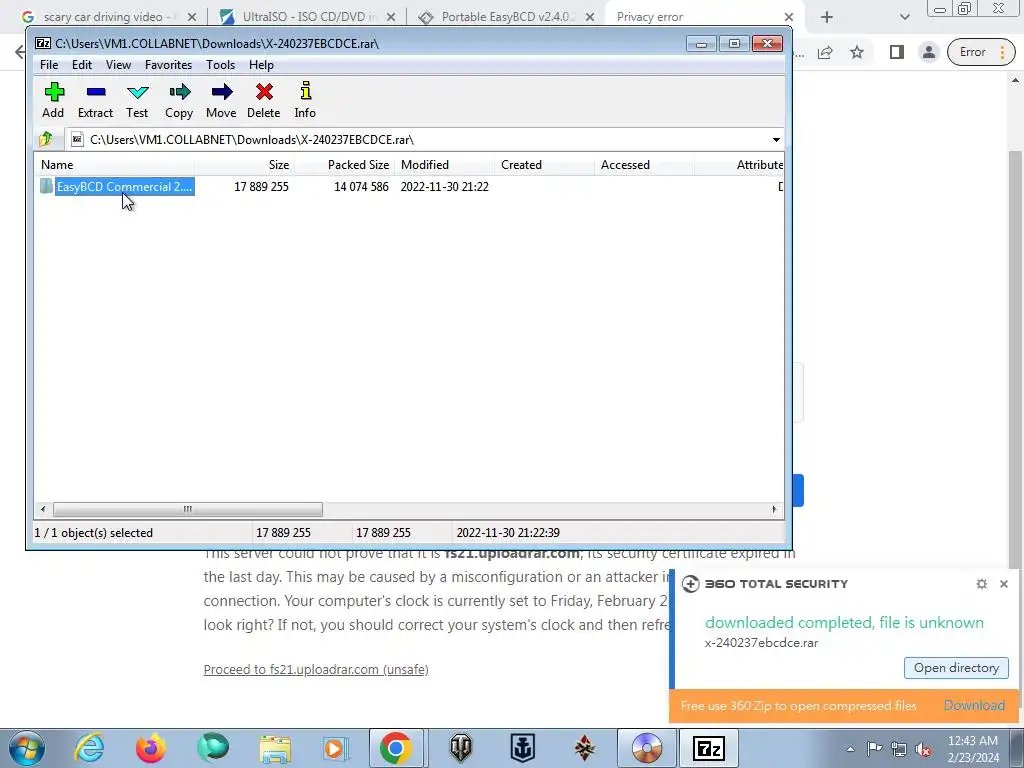The image size is (1024, 768).
Task: Sort by Modified column header
Action: click(x=444, y=165)
